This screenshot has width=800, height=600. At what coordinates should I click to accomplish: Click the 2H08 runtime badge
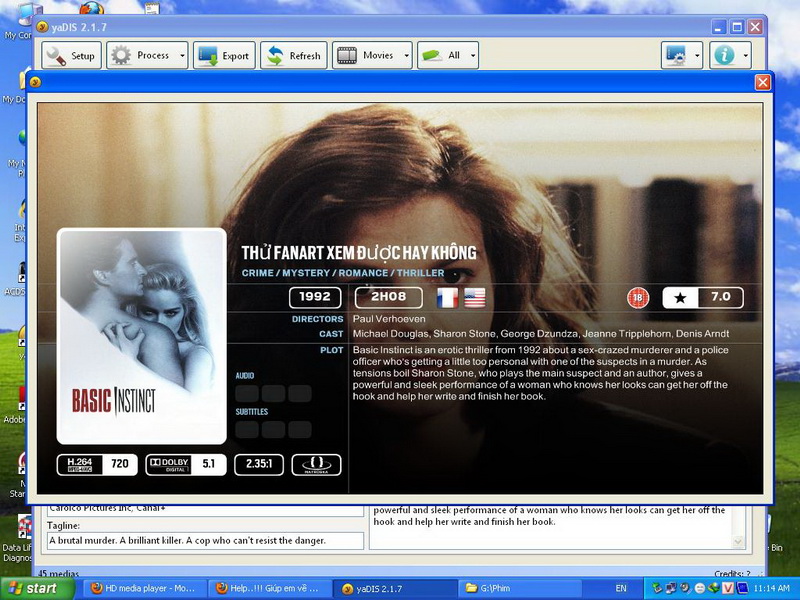pos(388,297)
